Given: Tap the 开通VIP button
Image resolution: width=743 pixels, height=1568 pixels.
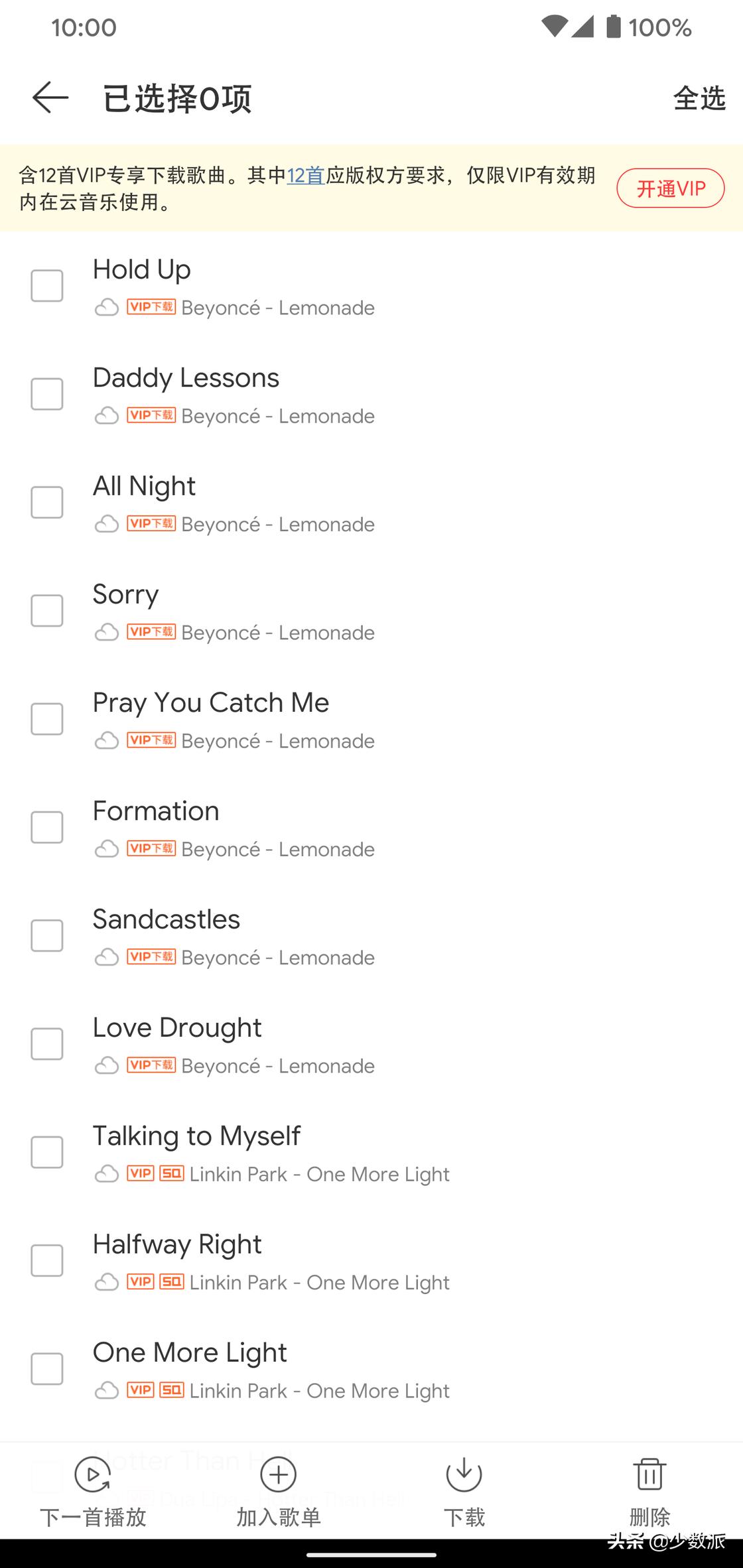Looking at the screenshot, I should coord(670,188).
